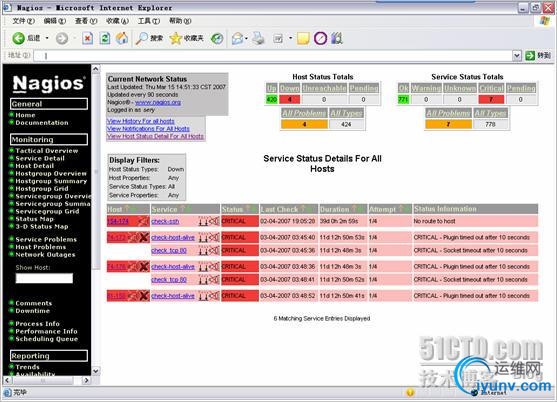Click Unreachable header in Host Status Totals

(324, 88)
